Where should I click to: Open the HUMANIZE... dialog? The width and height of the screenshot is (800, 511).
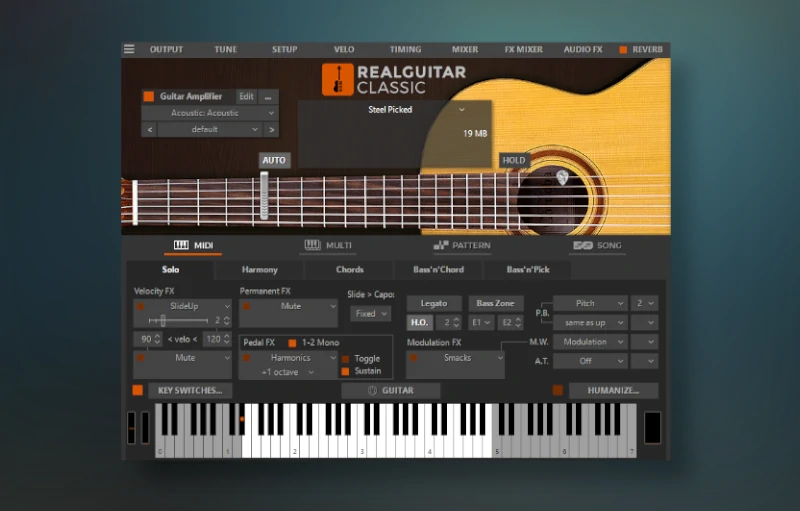[x=613, y=391]
